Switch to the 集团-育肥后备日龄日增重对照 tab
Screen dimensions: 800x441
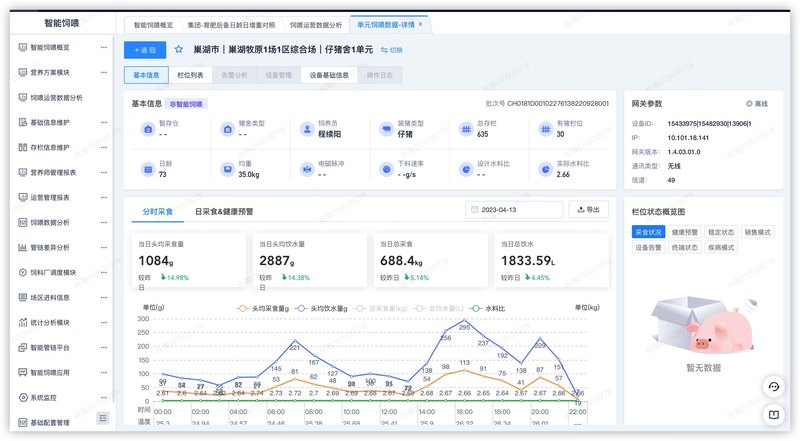click(231, 25)
